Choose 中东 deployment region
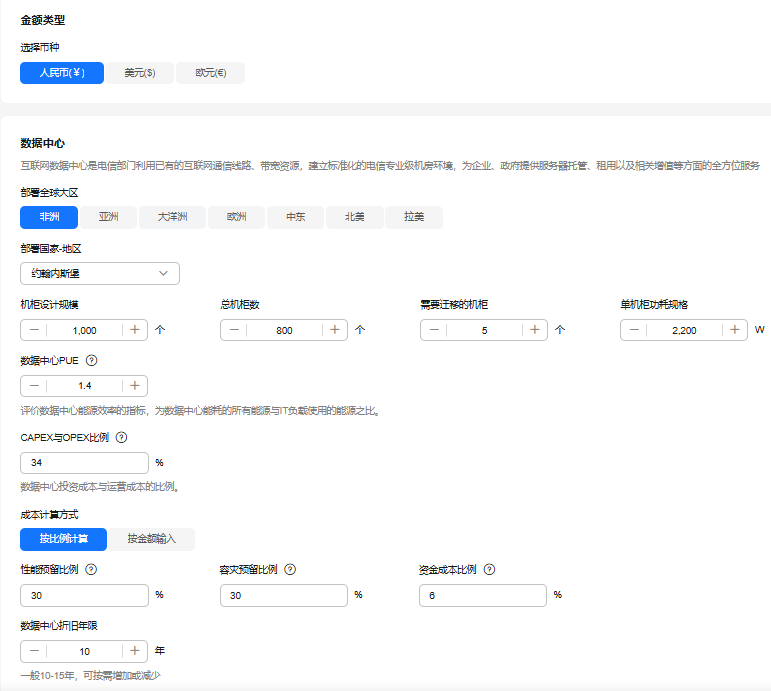Viewport: 771px width, 691px height. tap(296, 217)
